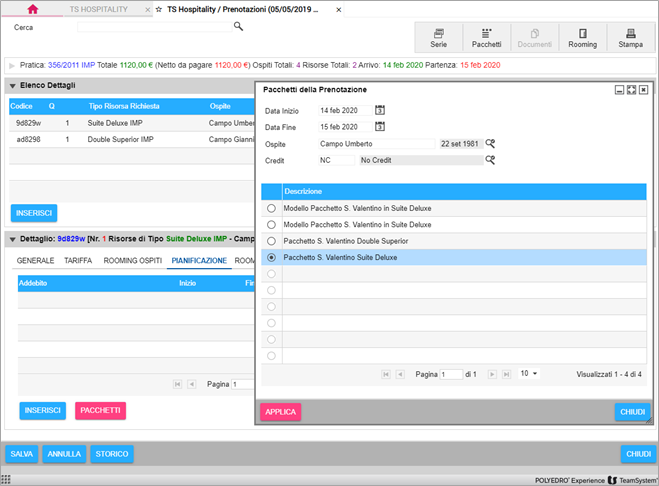Go to first page in the Pianificazione grid

coord(177,384)
